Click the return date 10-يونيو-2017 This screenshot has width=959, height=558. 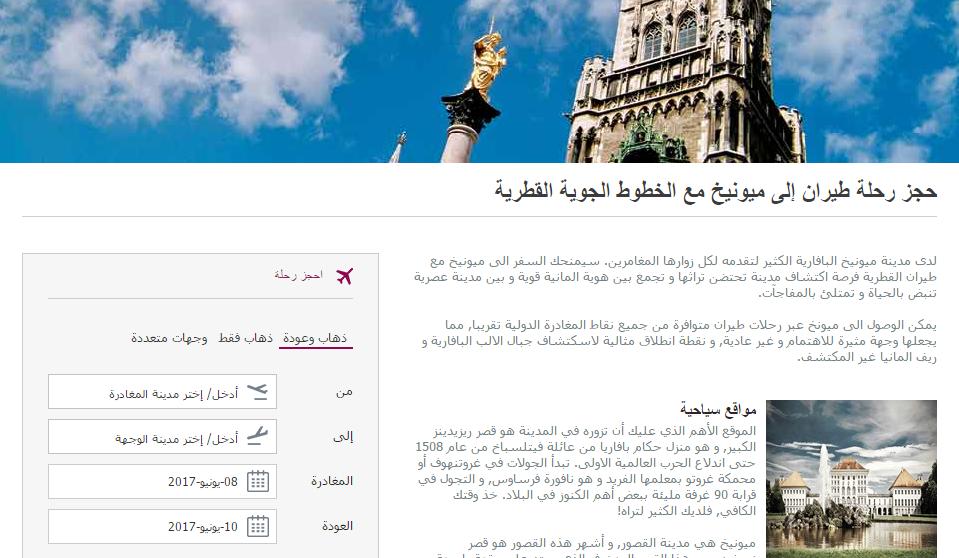(202, 526)
